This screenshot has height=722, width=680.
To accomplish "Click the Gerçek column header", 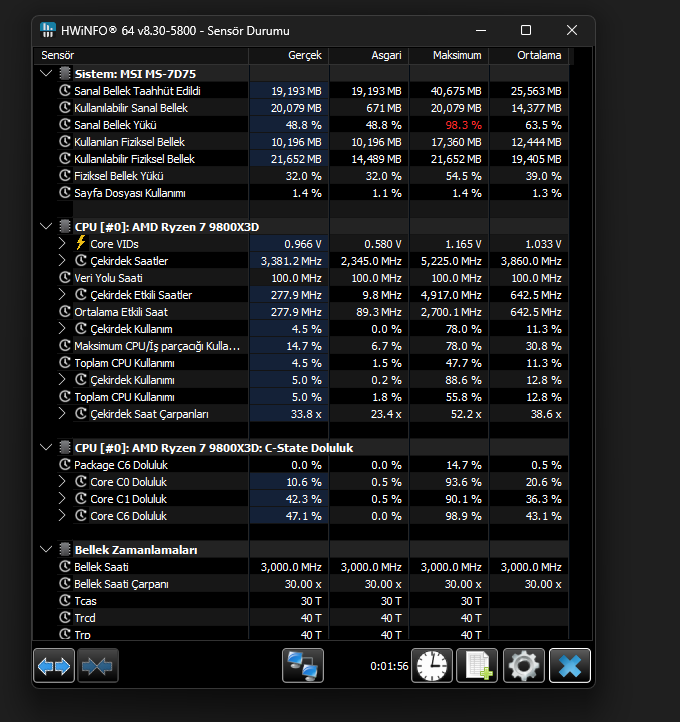I will pos(289,55).
